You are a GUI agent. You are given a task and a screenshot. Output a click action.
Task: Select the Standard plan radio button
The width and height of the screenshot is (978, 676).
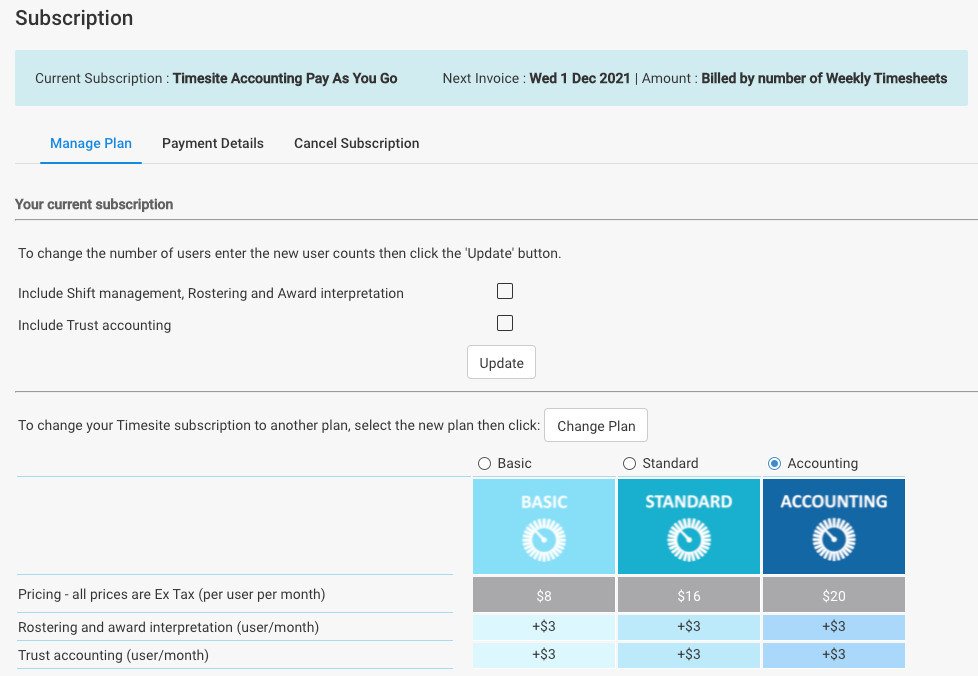click(629, 463)
